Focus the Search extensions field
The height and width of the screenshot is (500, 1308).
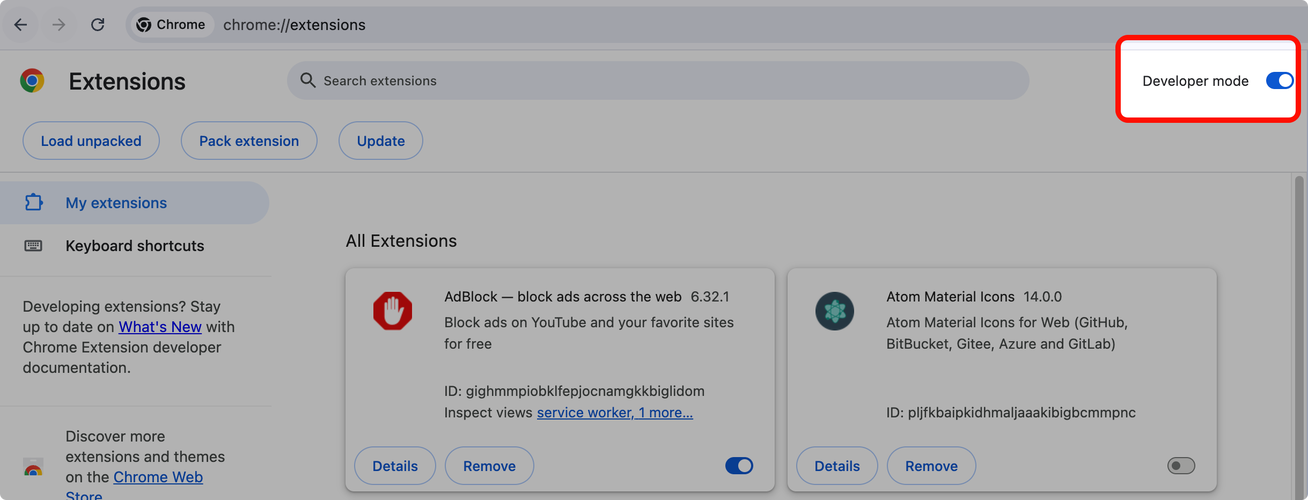(x=660, y=81)
